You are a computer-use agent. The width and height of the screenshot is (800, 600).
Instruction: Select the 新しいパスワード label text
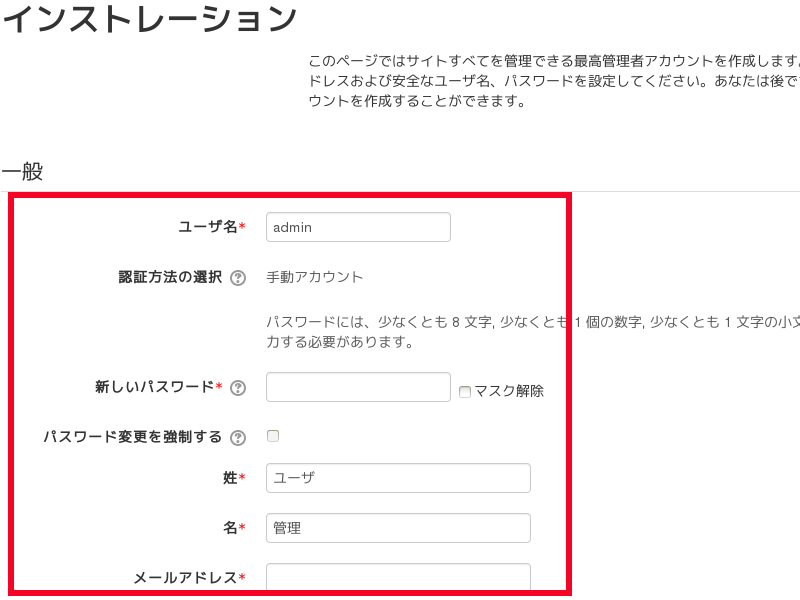[x=154, y=387]
